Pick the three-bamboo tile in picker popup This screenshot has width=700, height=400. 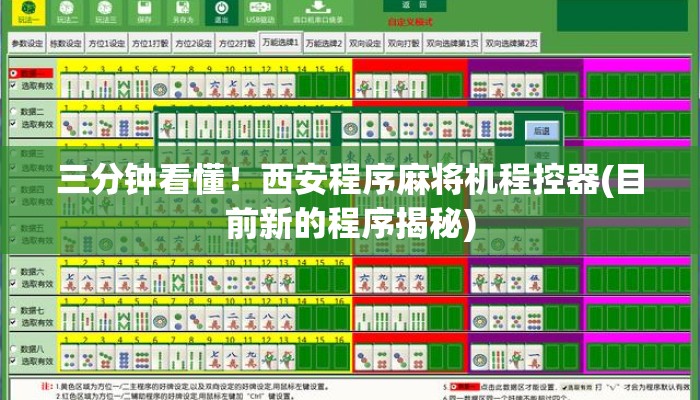click(x=206, y=127)
